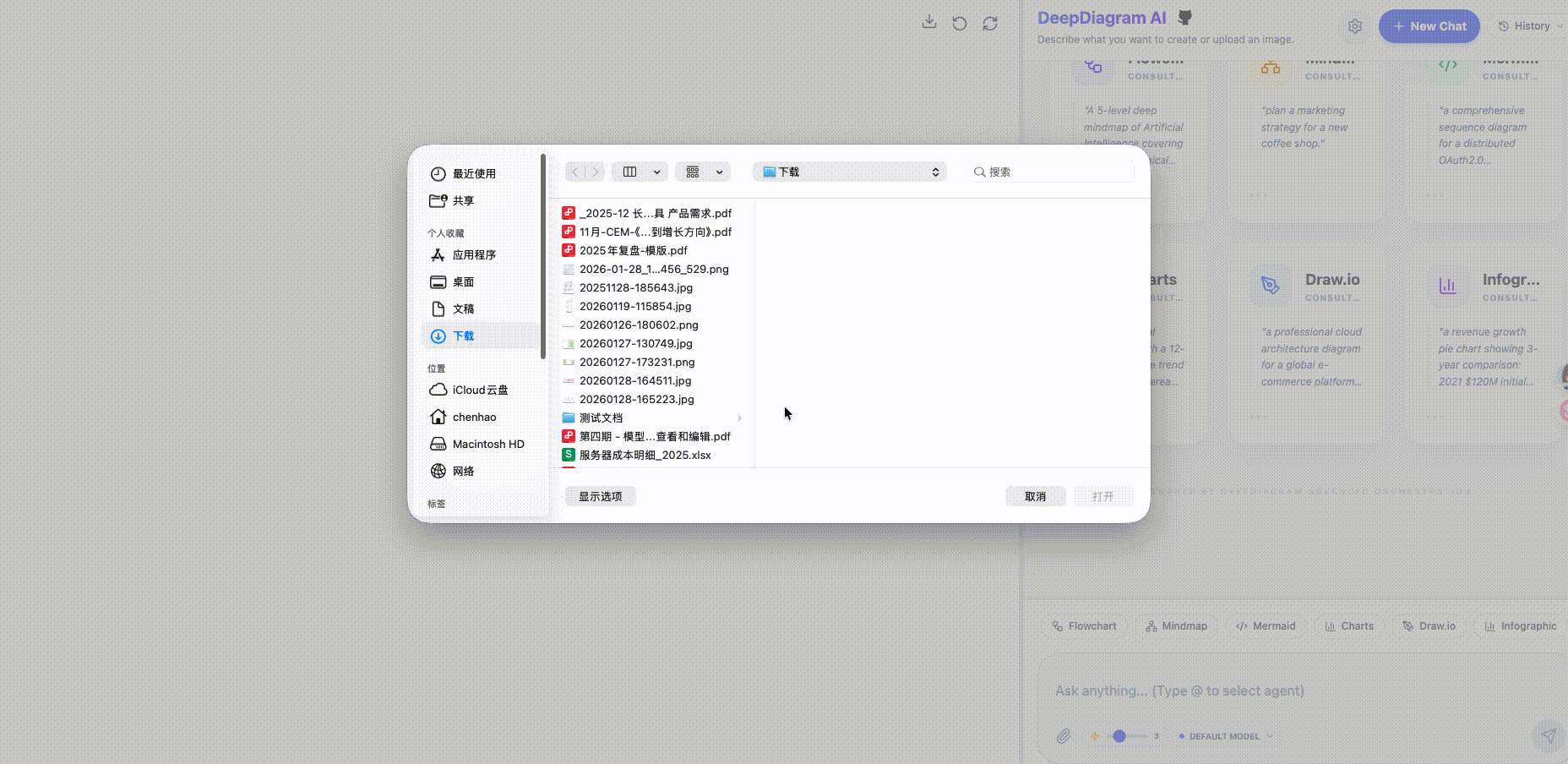Click the download icon in top toolbar
The height and width of the screenshot is (764, 1568).
click(928, 23)
